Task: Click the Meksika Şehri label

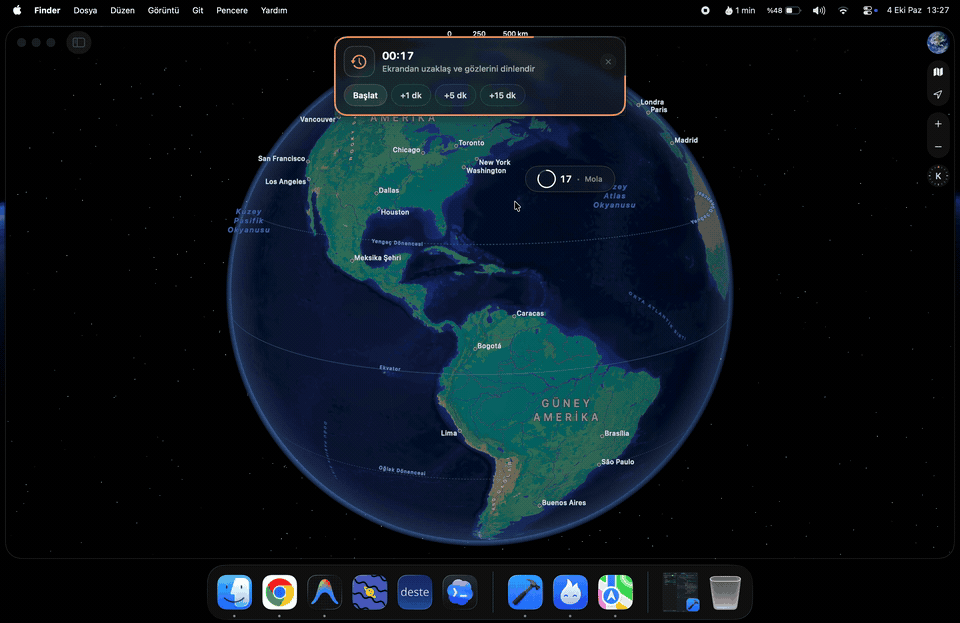Action: 378,258
